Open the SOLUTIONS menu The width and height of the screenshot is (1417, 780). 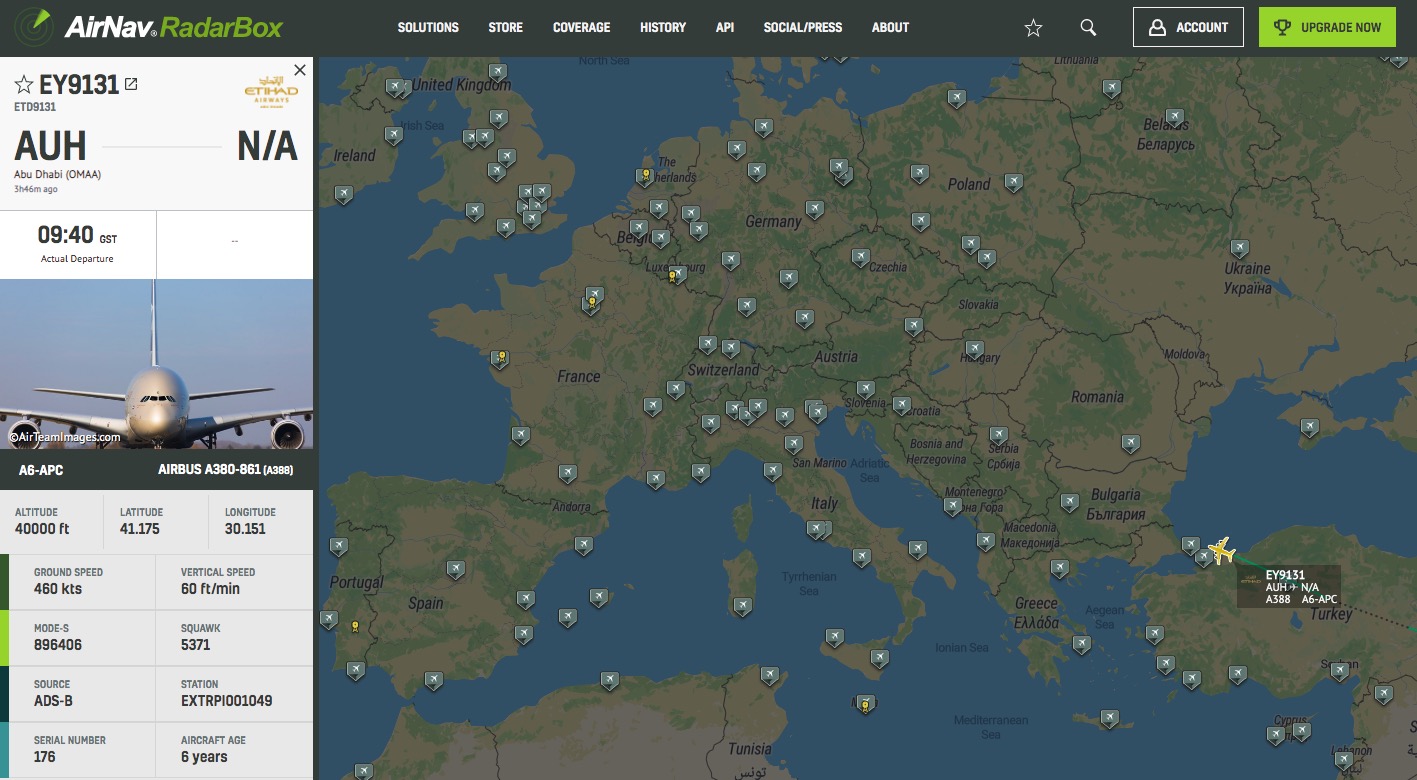427,27
